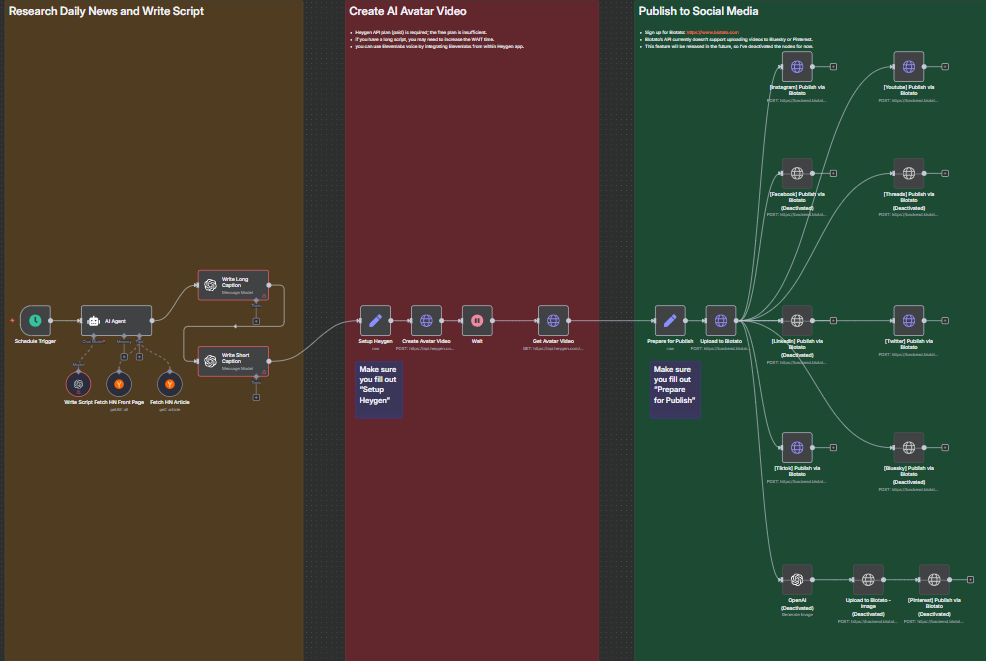Click the plus after Pinterest Publish node
Viewport: 986px width, 661px height.
click(x=970, y=579)
